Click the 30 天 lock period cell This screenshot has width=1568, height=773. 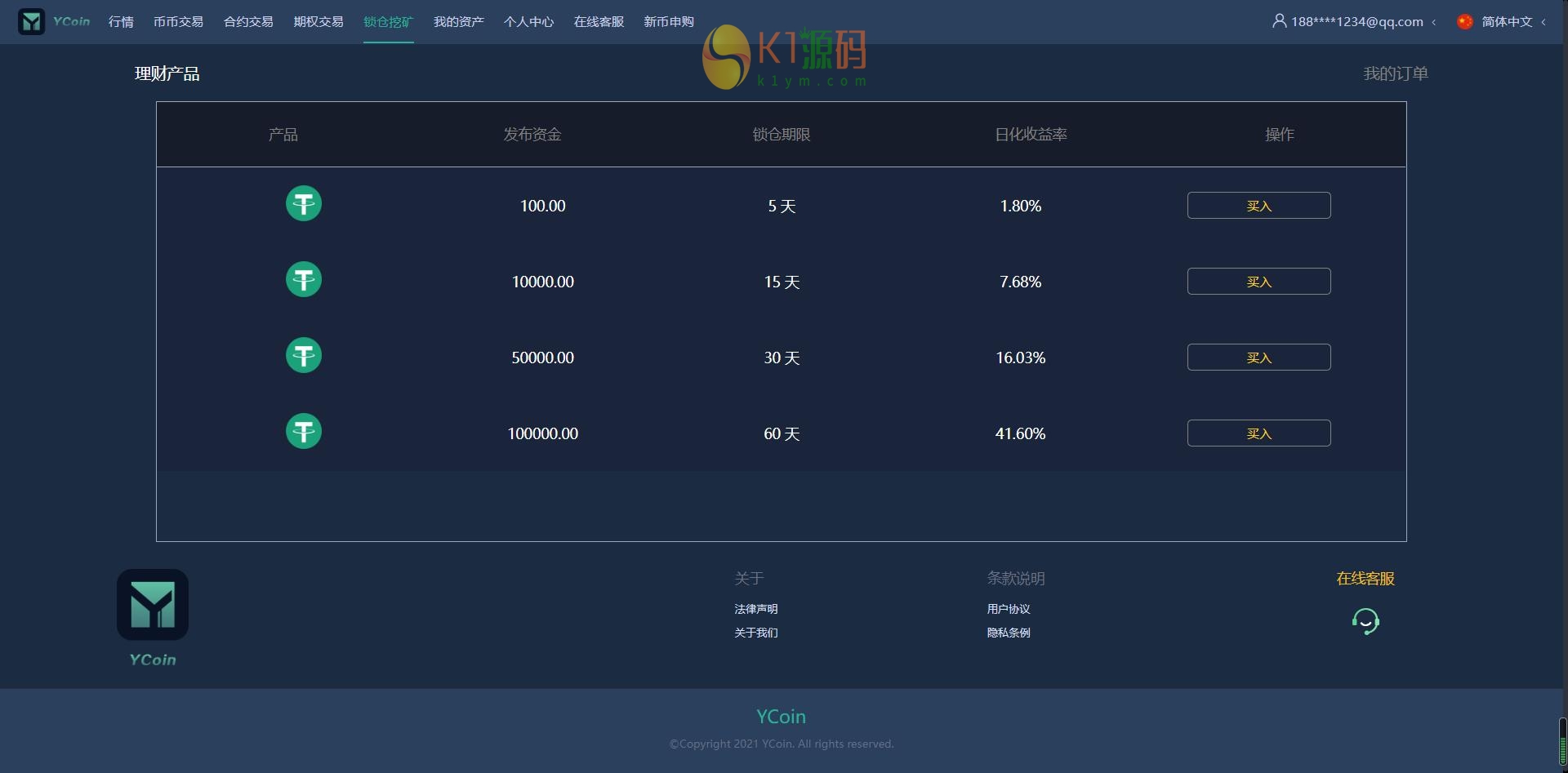(782, 358)
